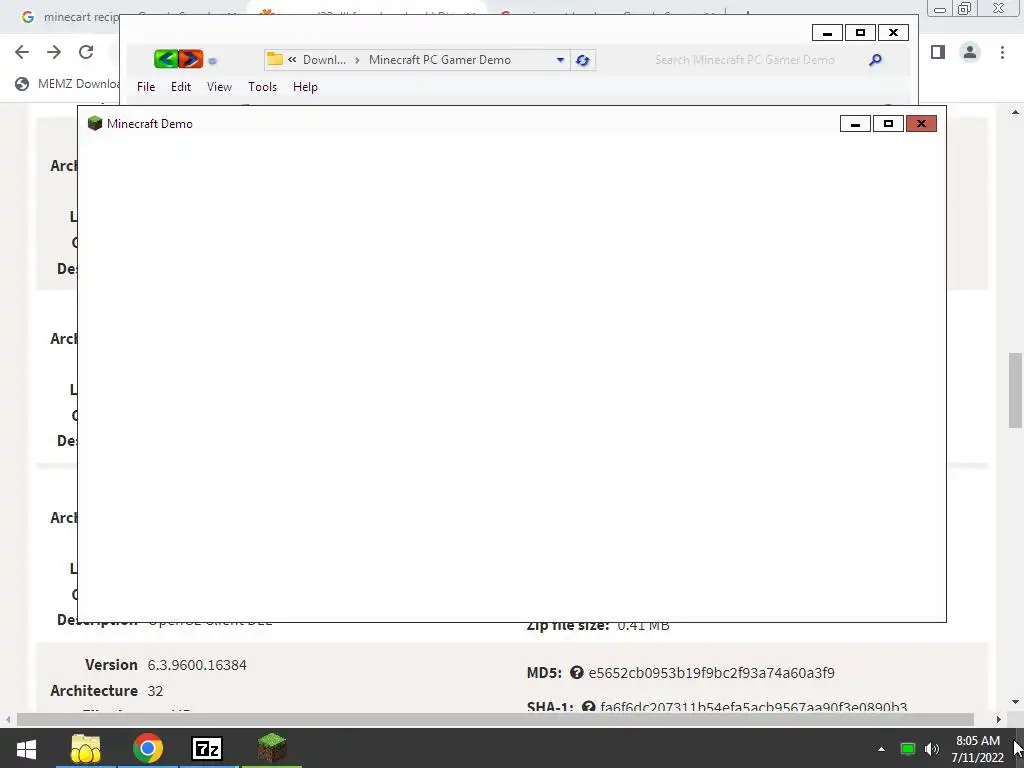Open the address bar path dropdown
The width and height of the screenshot is (1024, 768).
pos(560,60)
